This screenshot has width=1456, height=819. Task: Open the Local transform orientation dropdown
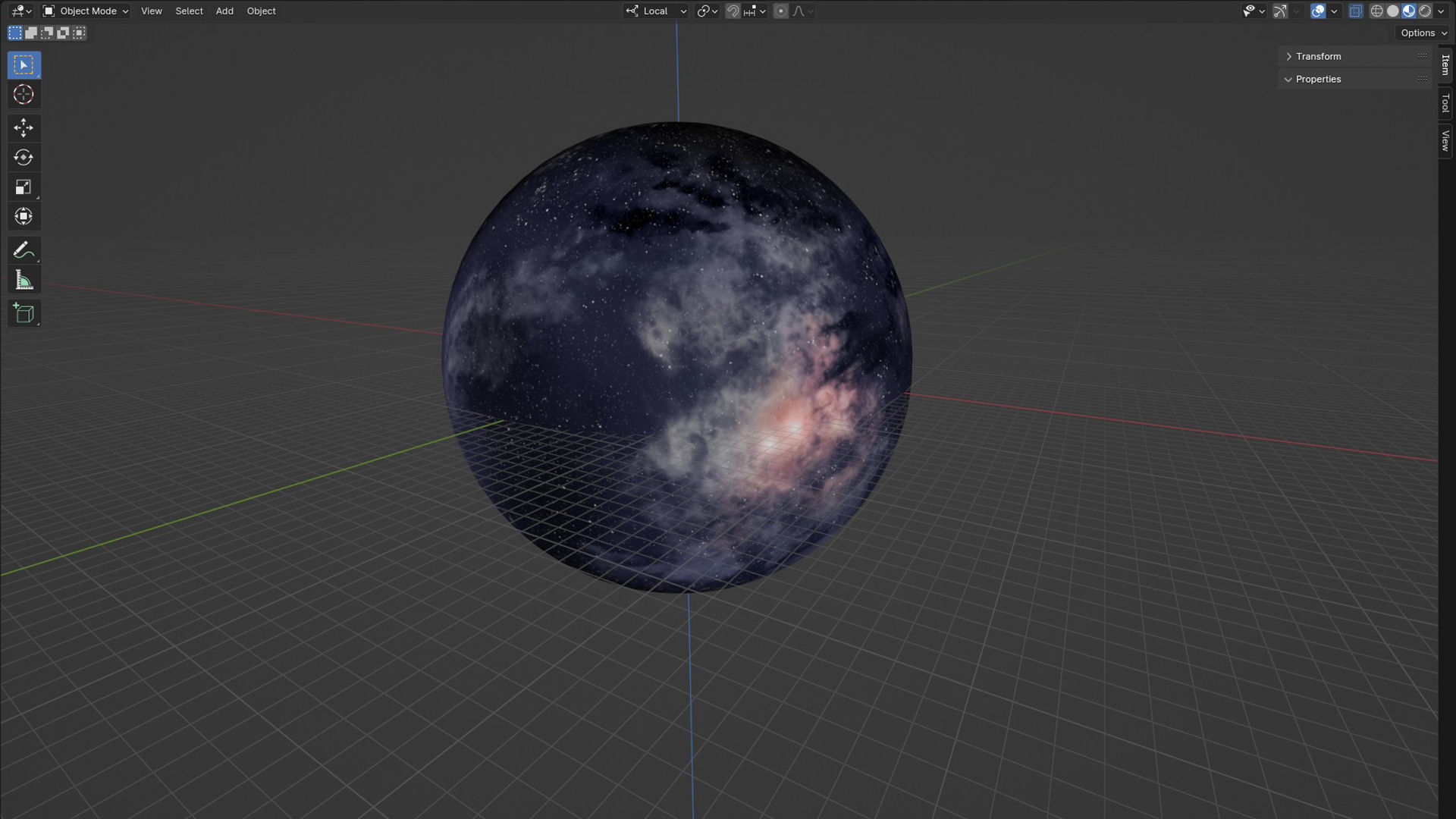[x=656, y=11]
